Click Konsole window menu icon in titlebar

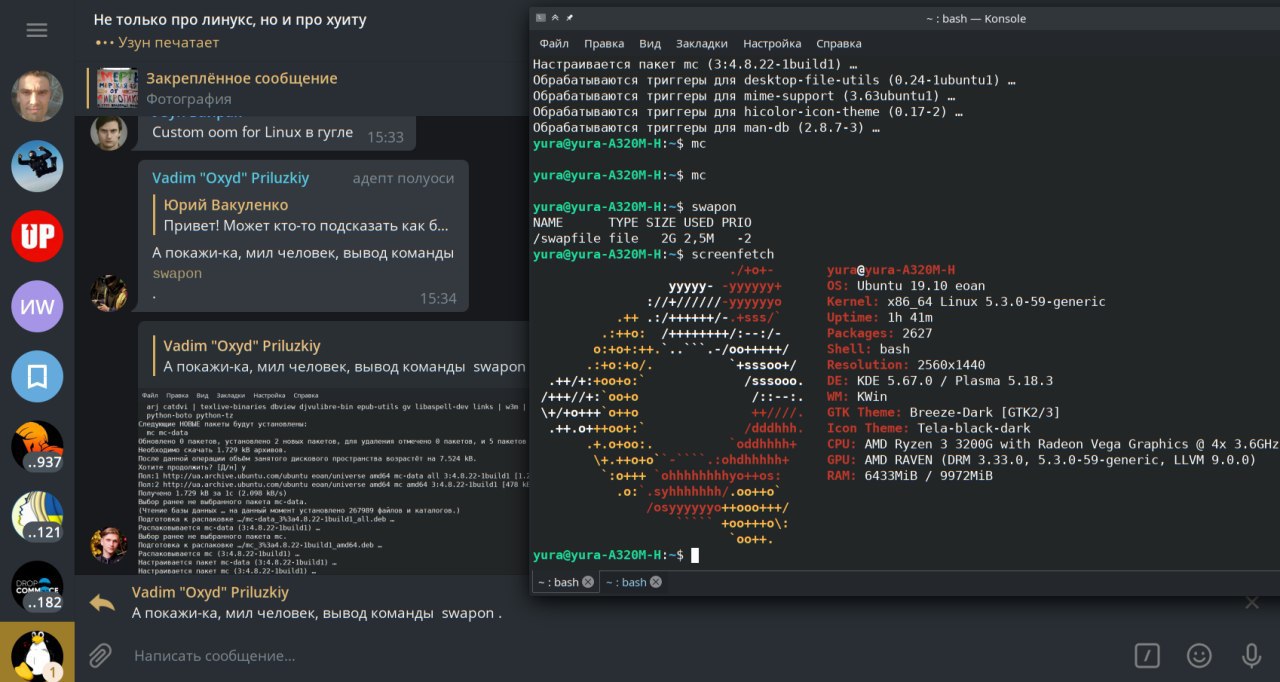(540, 18)
